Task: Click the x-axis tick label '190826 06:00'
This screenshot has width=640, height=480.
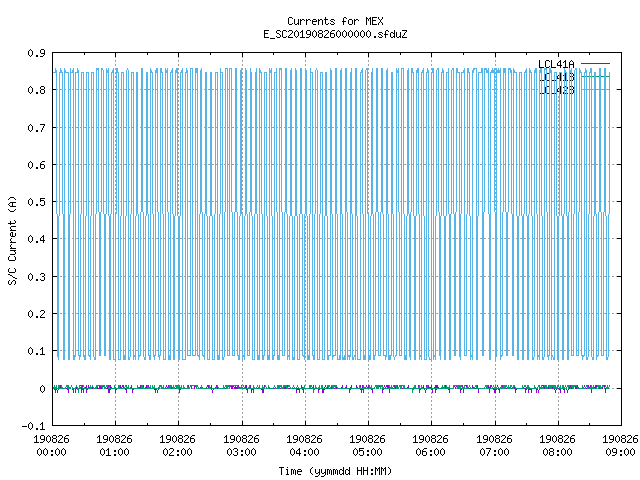Action: (431, 446)
